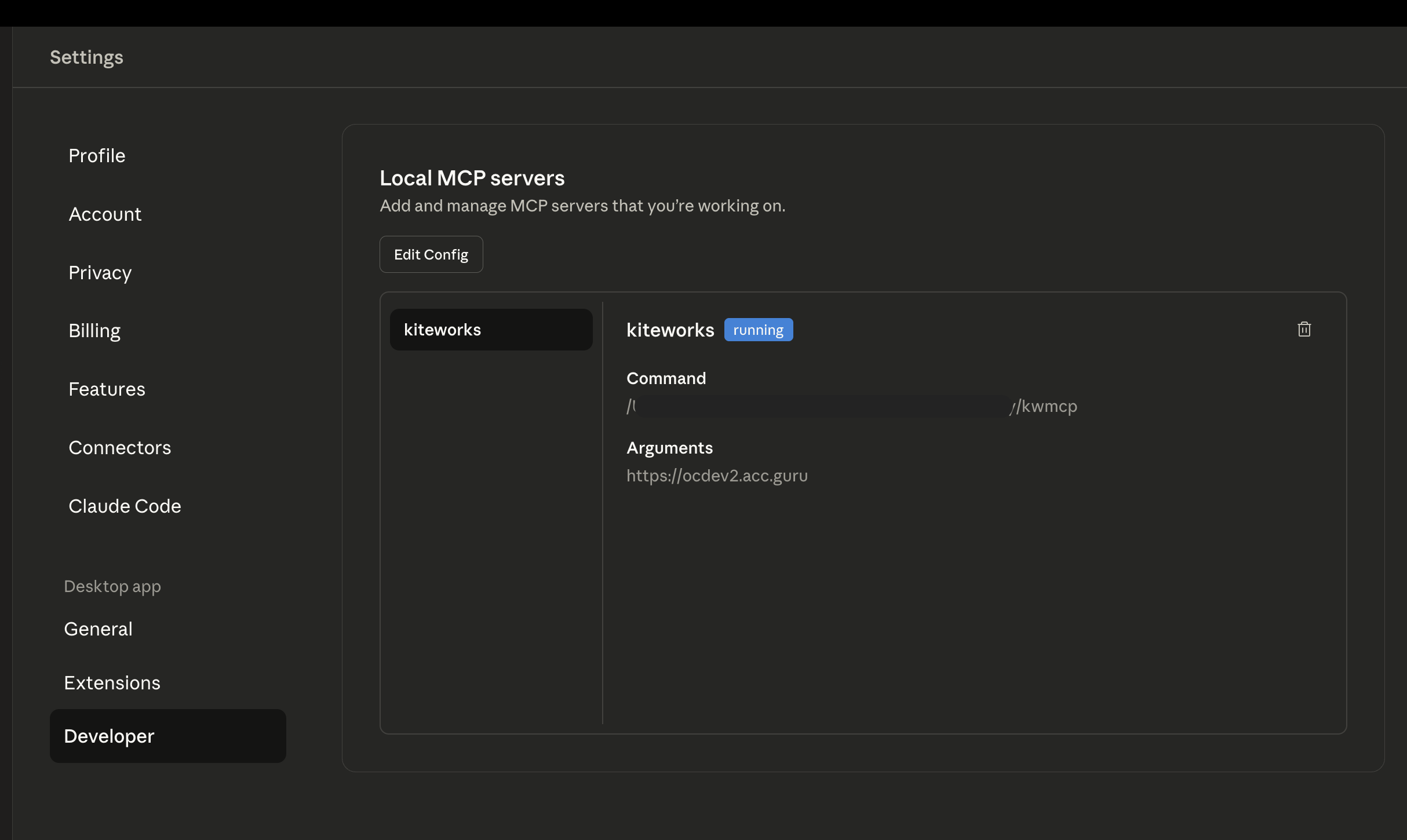The image size is (1407, 840).
Task: Navigate to Billing settings
Action: point(94,331)
